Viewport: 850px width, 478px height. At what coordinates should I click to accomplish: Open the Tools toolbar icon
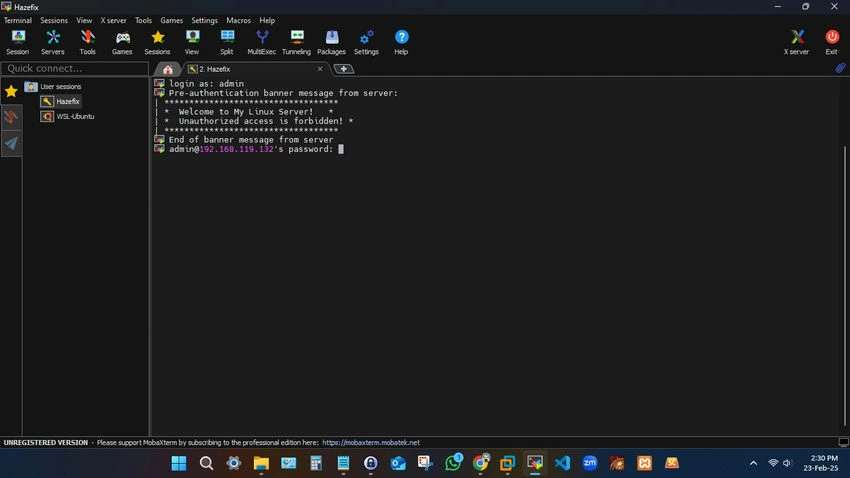87,42
